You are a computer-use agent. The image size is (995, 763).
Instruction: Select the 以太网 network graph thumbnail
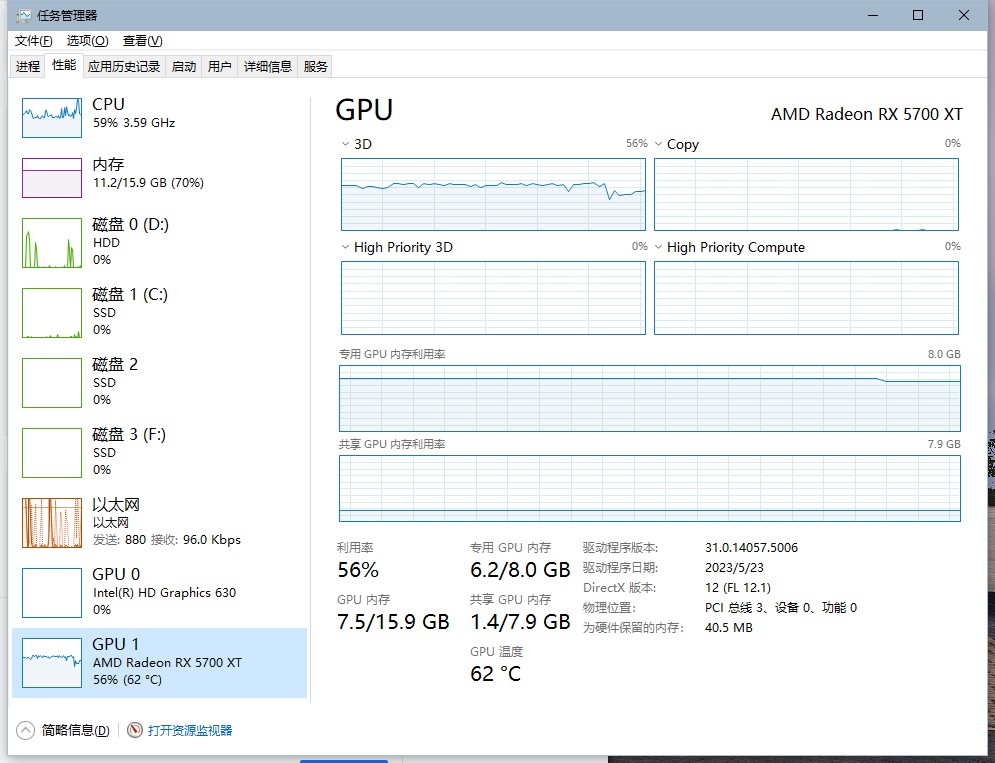click(52, 523)
